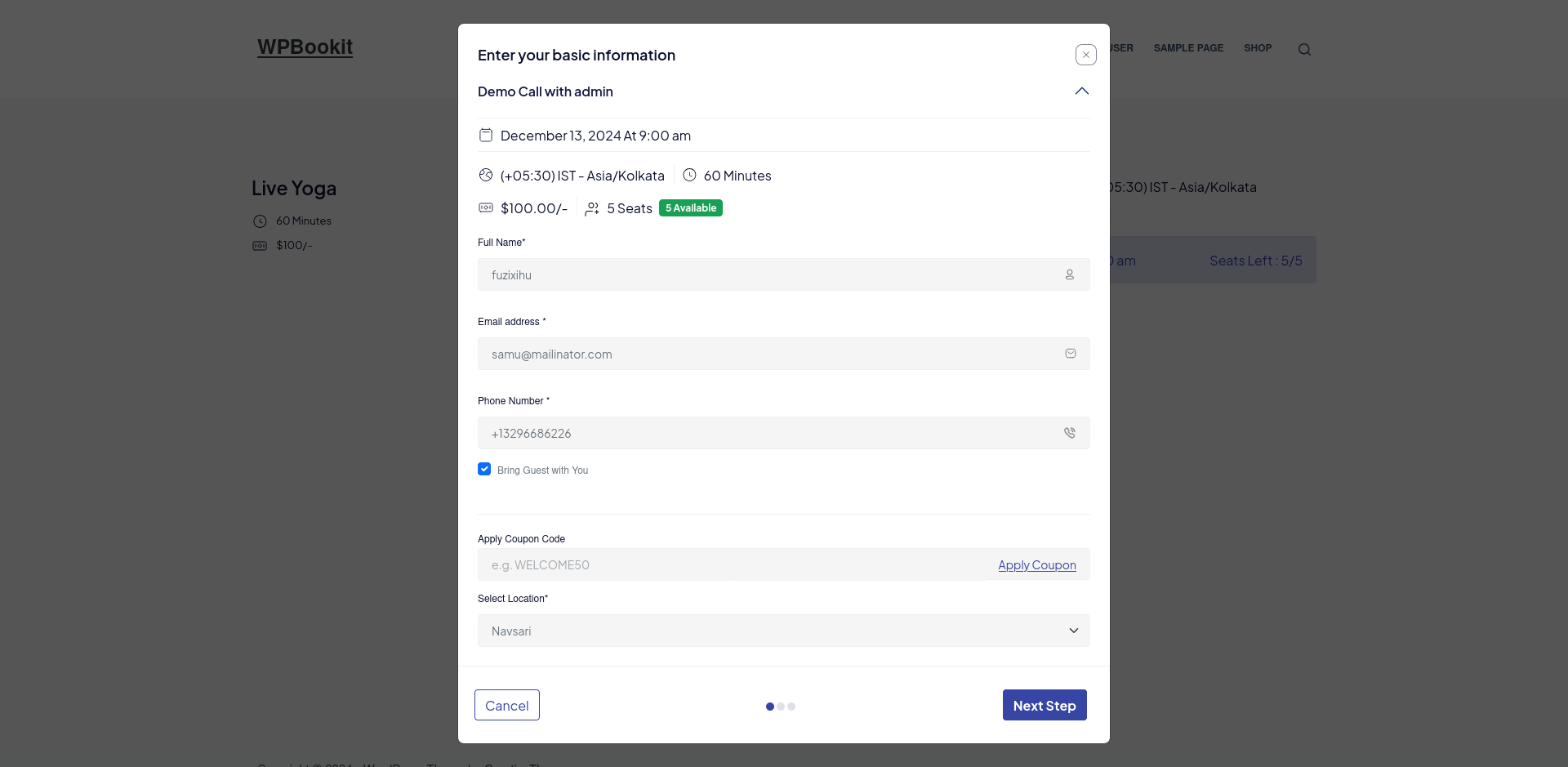Screen dimensions: 1568x767
Task: Collapse the Demo Call with admin section
Action: (1081, 91)
